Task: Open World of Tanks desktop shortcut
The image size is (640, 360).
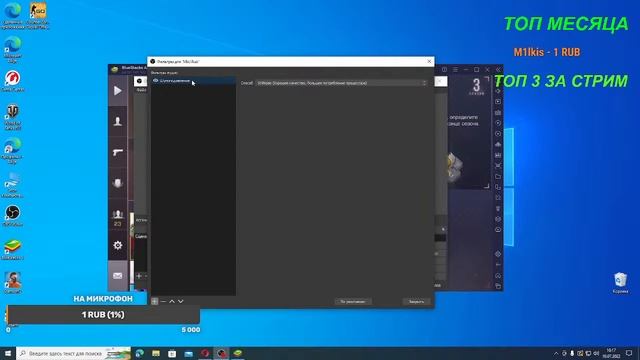Action: pyautogui.click(x=13, y=117)
